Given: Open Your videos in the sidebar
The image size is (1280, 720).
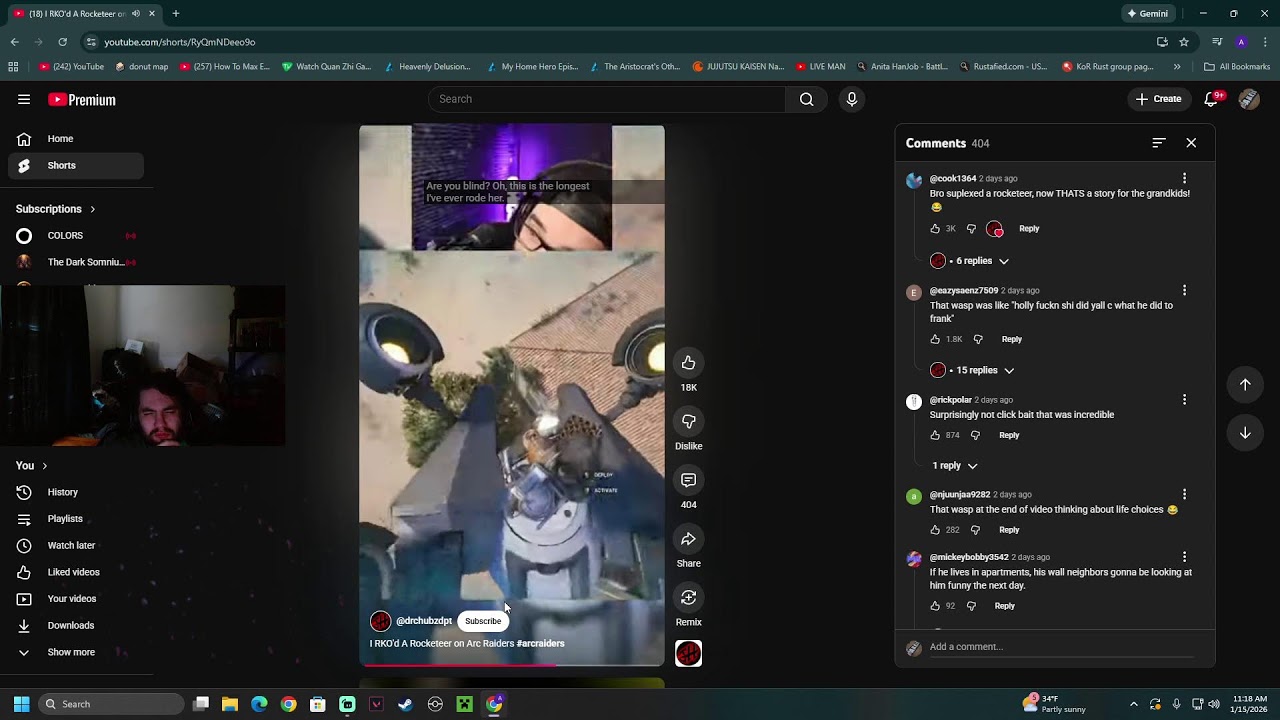Looking at the screenshot, I should pyautogui.click(x=75, y=599).
